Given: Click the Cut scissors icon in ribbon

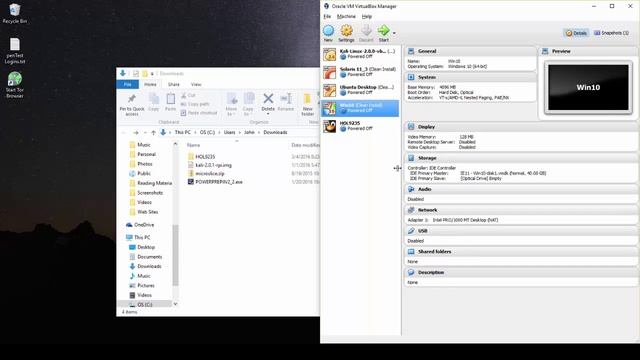Looking at the screenshot, I should coord(184,95).
